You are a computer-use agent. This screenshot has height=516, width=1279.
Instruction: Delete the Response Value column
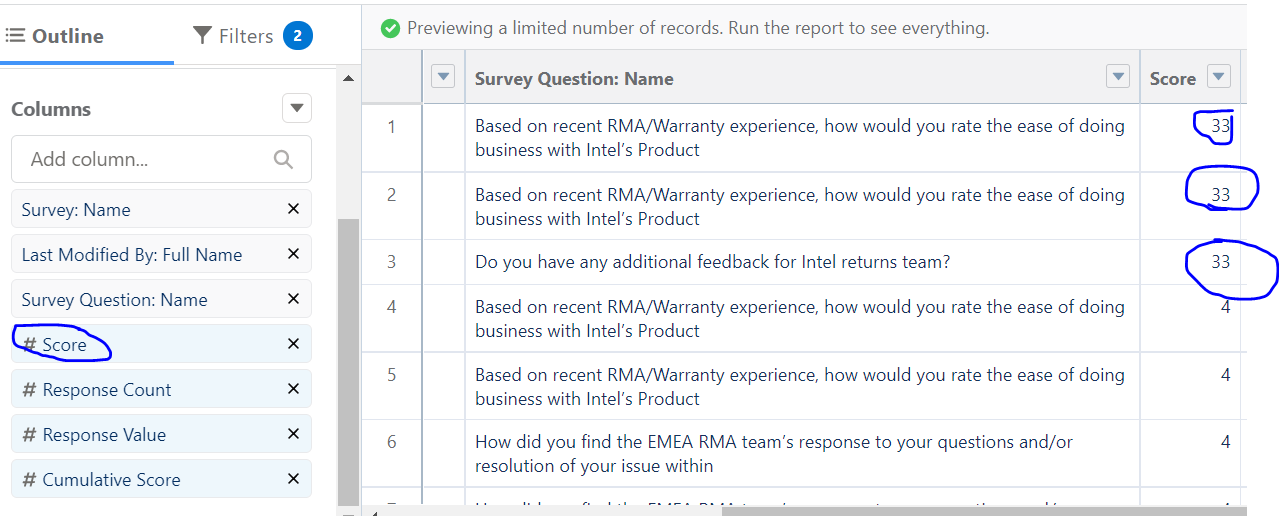pyautogui.click(x=293, y=434)
